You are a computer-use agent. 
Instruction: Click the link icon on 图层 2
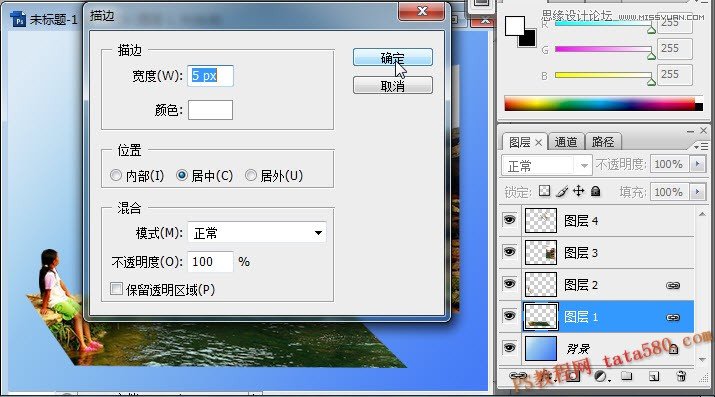click(x=673, y=285)
